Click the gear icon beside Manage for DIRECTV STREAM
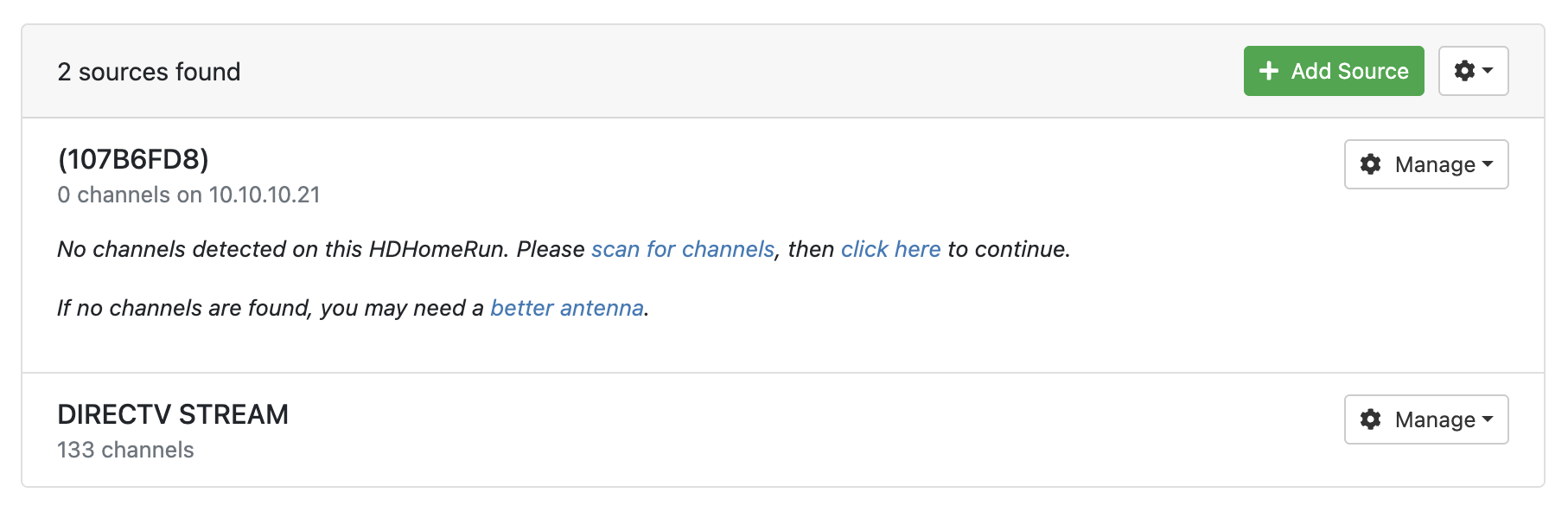1568x512 pixels. click(x=1370, y=419)
